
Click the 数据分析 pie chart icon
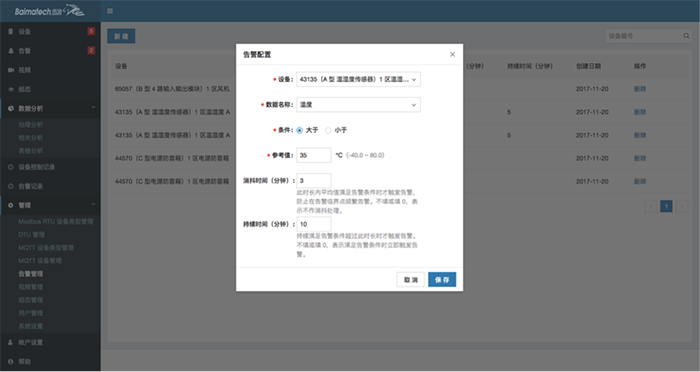[x=11, y=109]
